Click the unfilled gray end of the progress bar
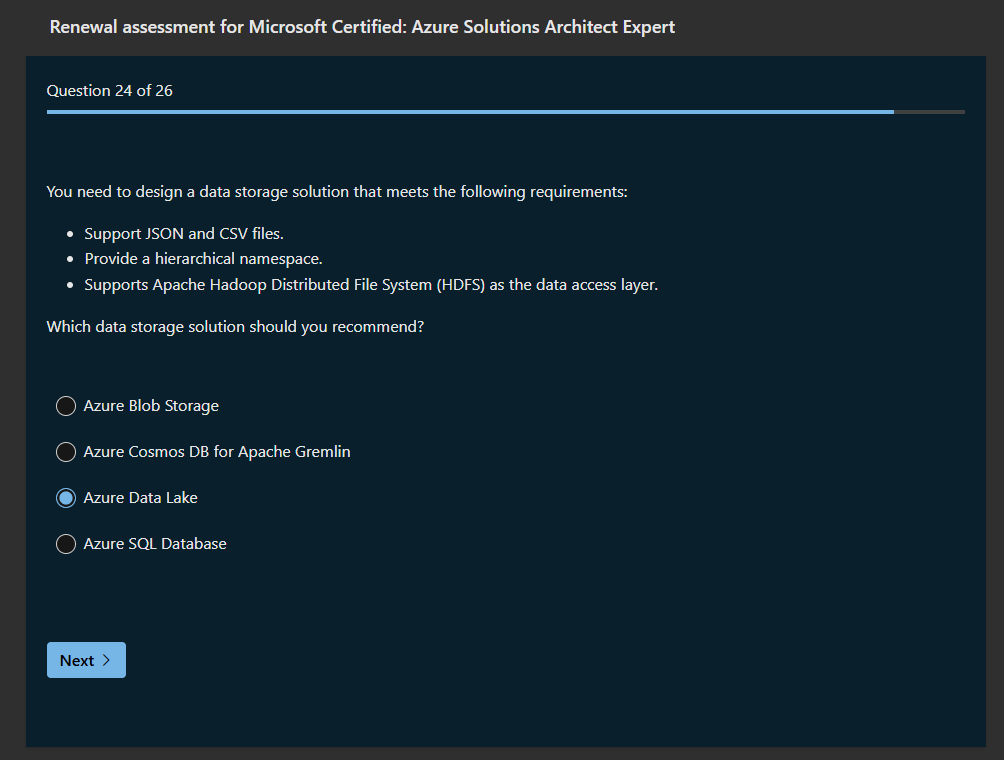1004x760 pixels. (x=929, y=112)
